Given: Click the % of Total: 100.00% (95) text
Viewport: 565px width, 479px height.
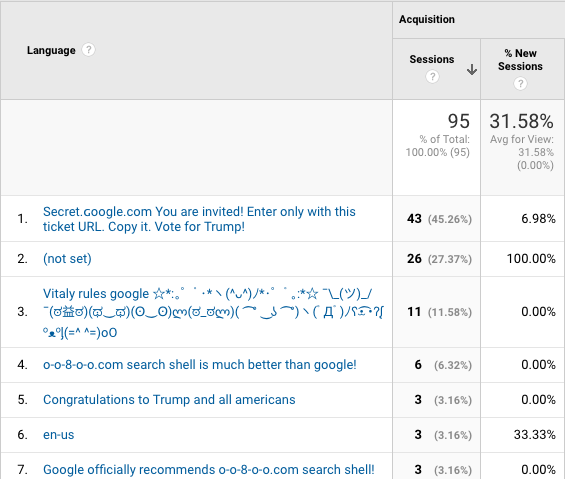Looking at the screenshot, I should pyautogui.click(x=438, y=146).
